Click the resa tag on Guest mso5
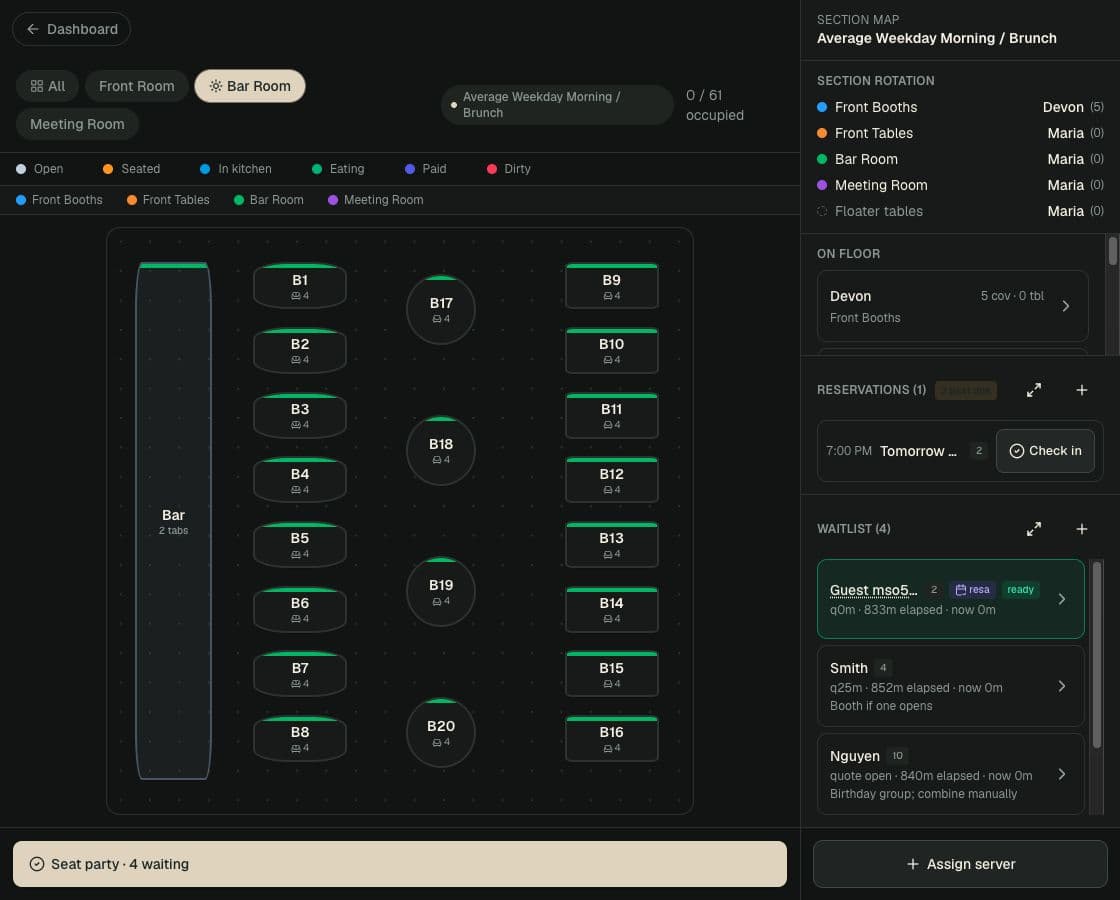 pyautogui.click(x=972, y=590)
